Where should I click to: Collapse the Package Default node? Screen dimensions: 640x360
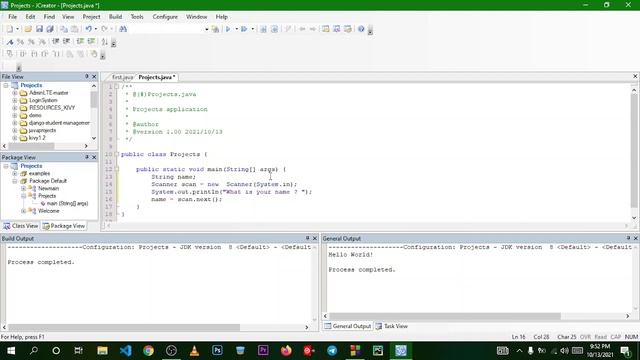[15, 181]
